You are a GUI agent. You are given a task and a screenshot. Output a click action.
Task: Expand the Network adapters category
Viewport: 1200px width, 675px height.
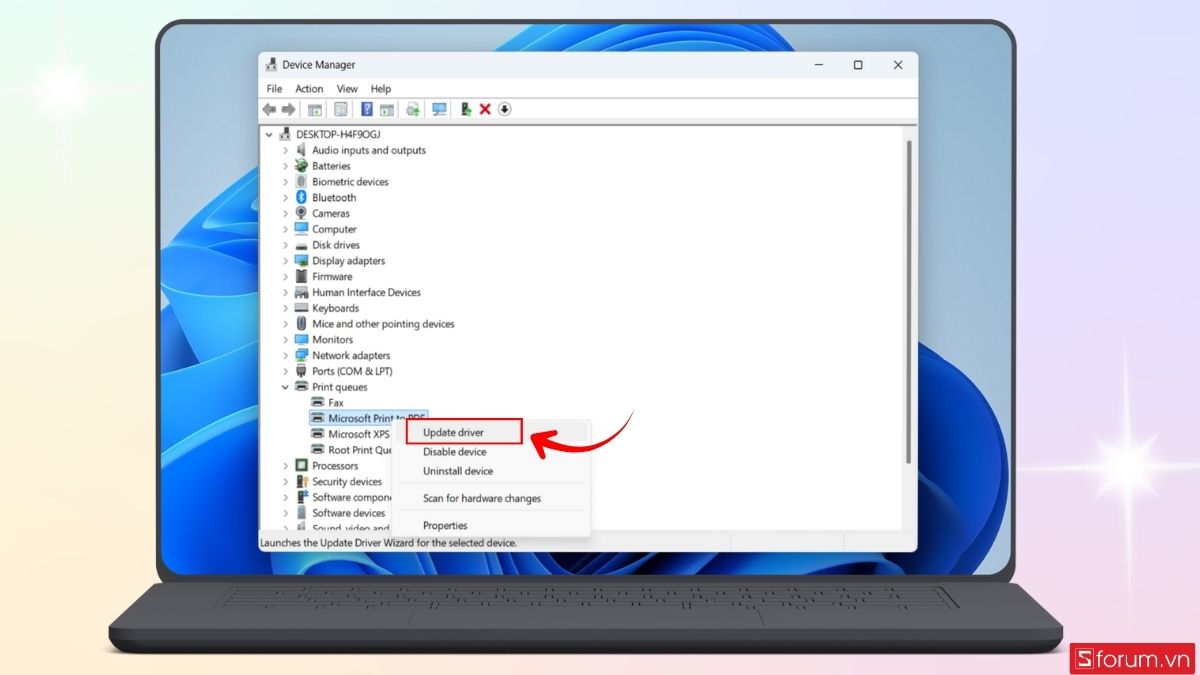[x=286, y=355]
